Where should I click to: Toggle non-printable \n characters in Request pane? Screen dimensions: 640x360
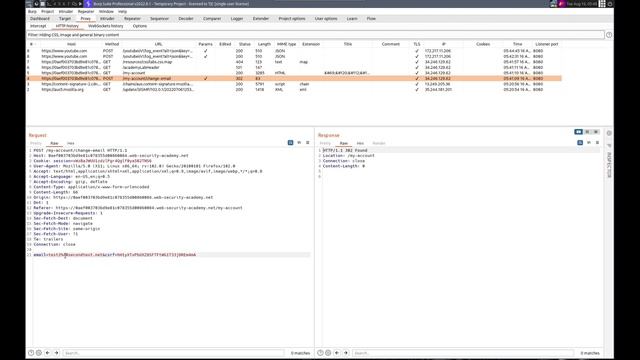tap(299, 143)
